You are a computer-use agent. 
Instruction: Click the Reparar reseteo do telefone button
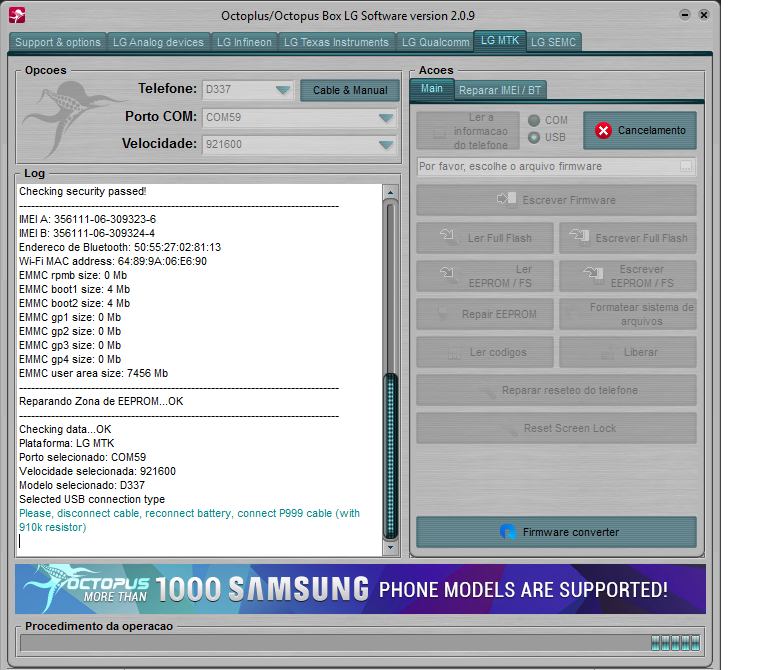tap(556, 390)
